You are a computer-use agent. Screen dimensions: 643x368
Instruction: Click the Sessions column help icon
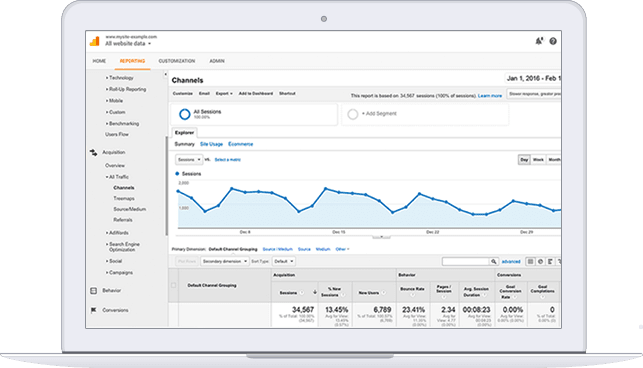click(302, 293)
